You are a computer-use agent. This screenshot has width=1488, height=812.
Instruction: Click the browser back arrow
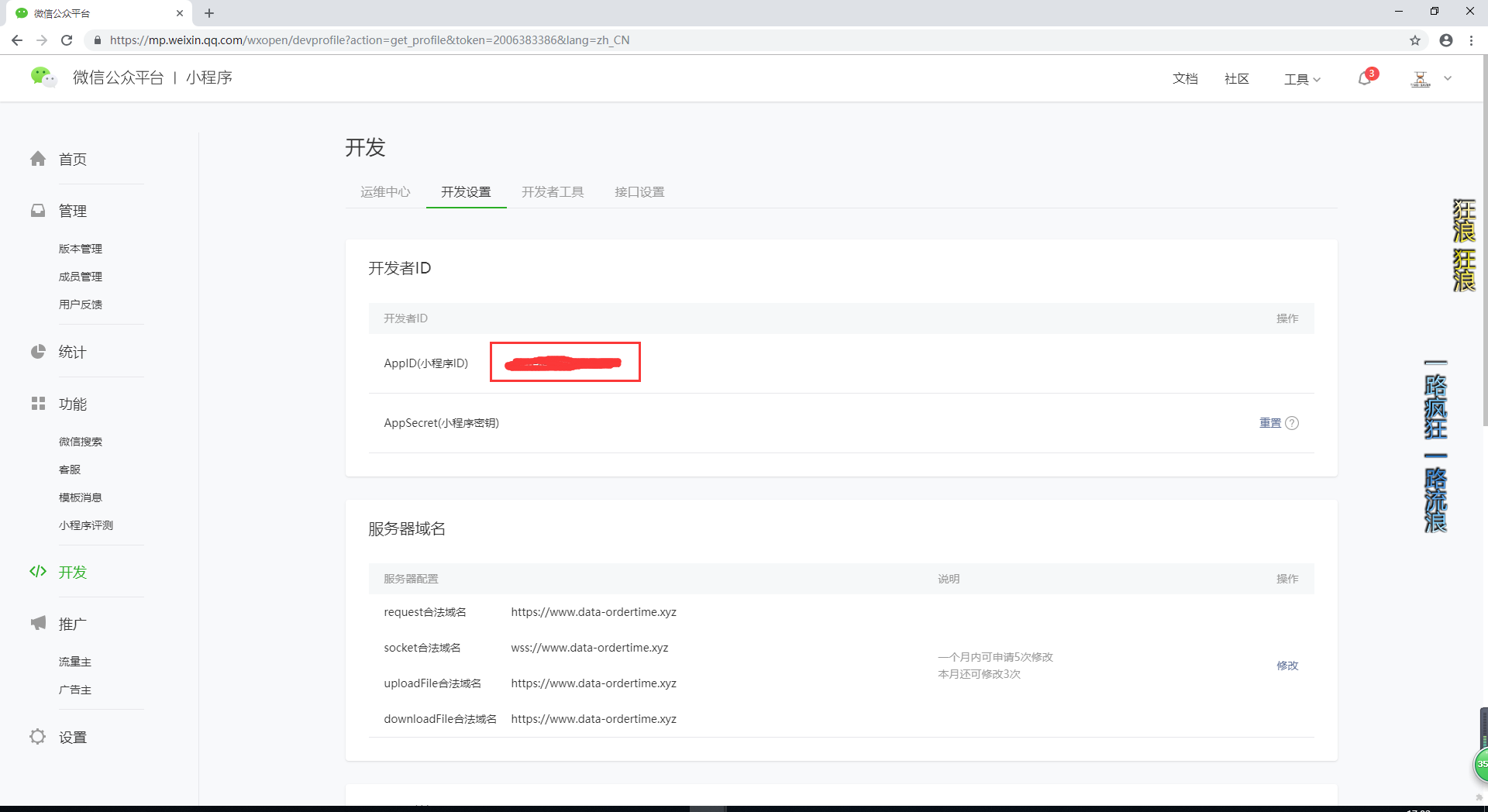[x=17, y=40]
